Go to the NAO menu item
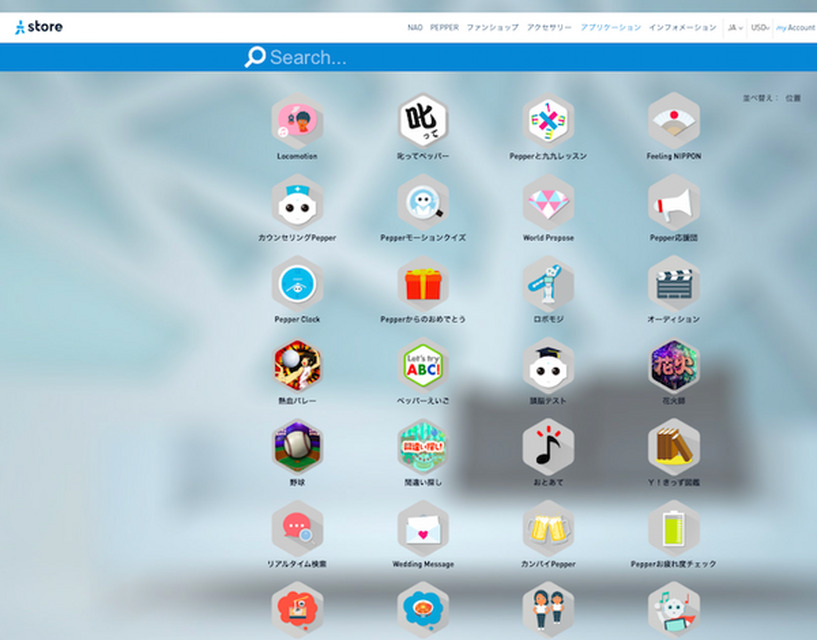This screenshot has height=640, width=817. [415, 28]
